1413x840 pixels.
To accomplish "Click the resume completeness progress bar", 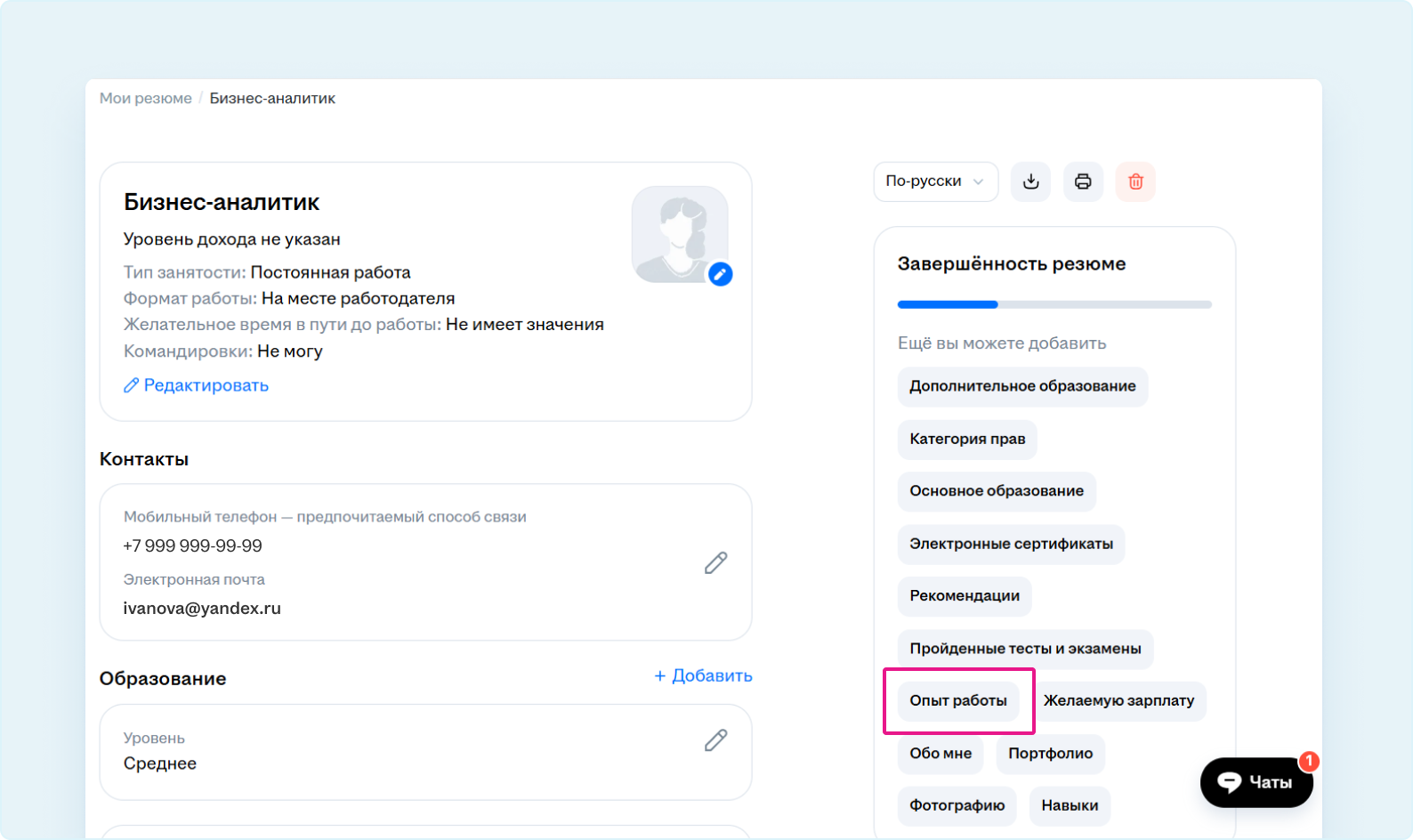I will click(1054, 304).
